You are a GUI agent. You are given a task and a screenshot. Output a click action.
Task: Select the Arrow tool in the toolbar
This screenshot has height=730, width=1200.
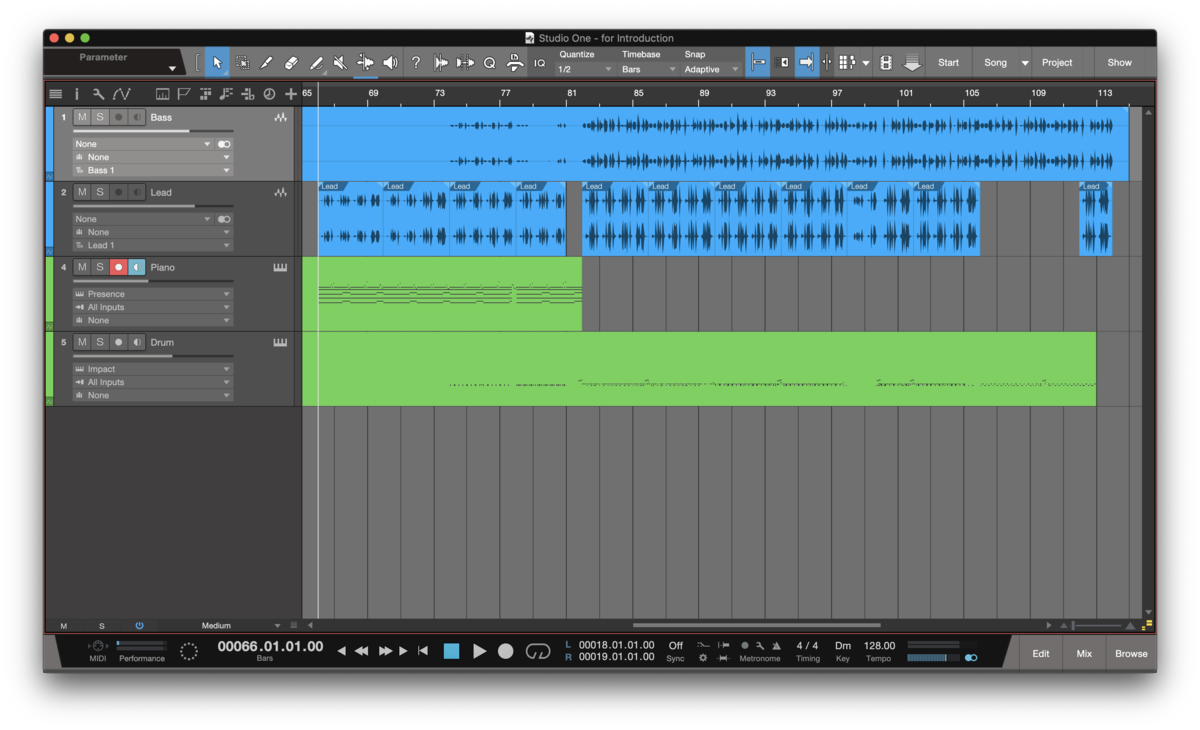[217, 63]
